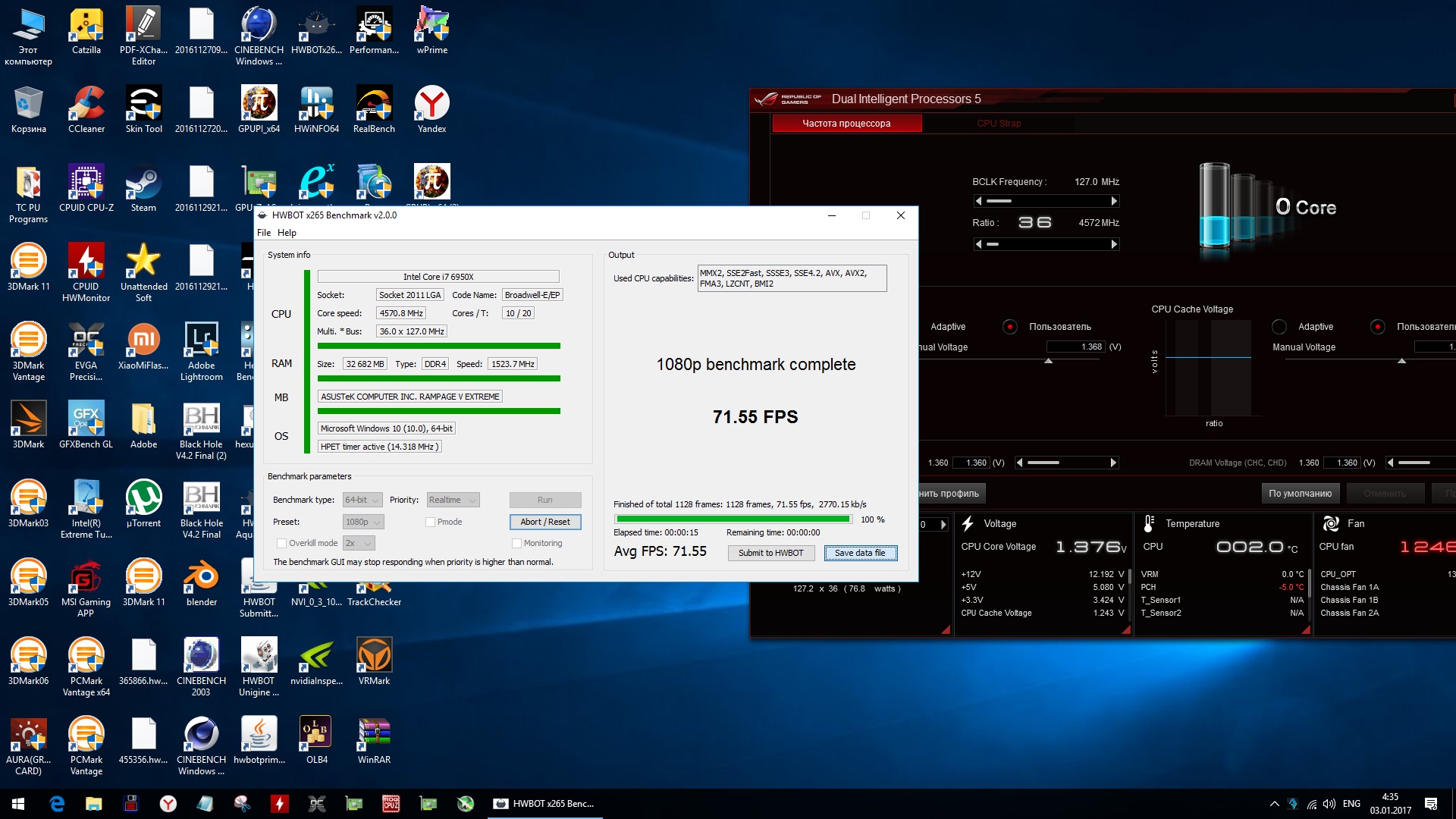Select Пользователь radio for CPU core voltage
Viewport: 1456px width, 819px height.
point(1009,327)
